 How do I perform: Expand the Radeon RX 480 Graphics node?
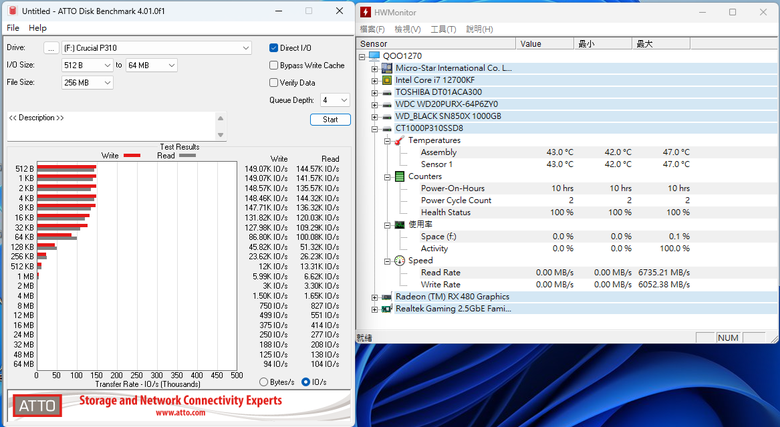tap(374, 297)
